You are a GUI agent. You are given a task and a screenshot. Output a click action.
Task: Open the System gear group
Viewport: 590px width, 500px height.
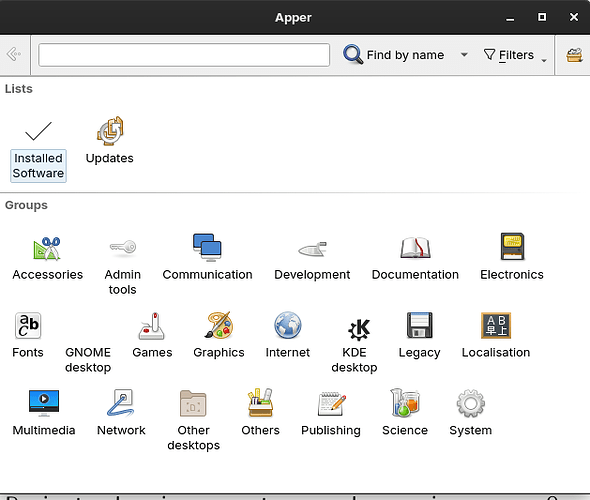[x=470, y=413]
